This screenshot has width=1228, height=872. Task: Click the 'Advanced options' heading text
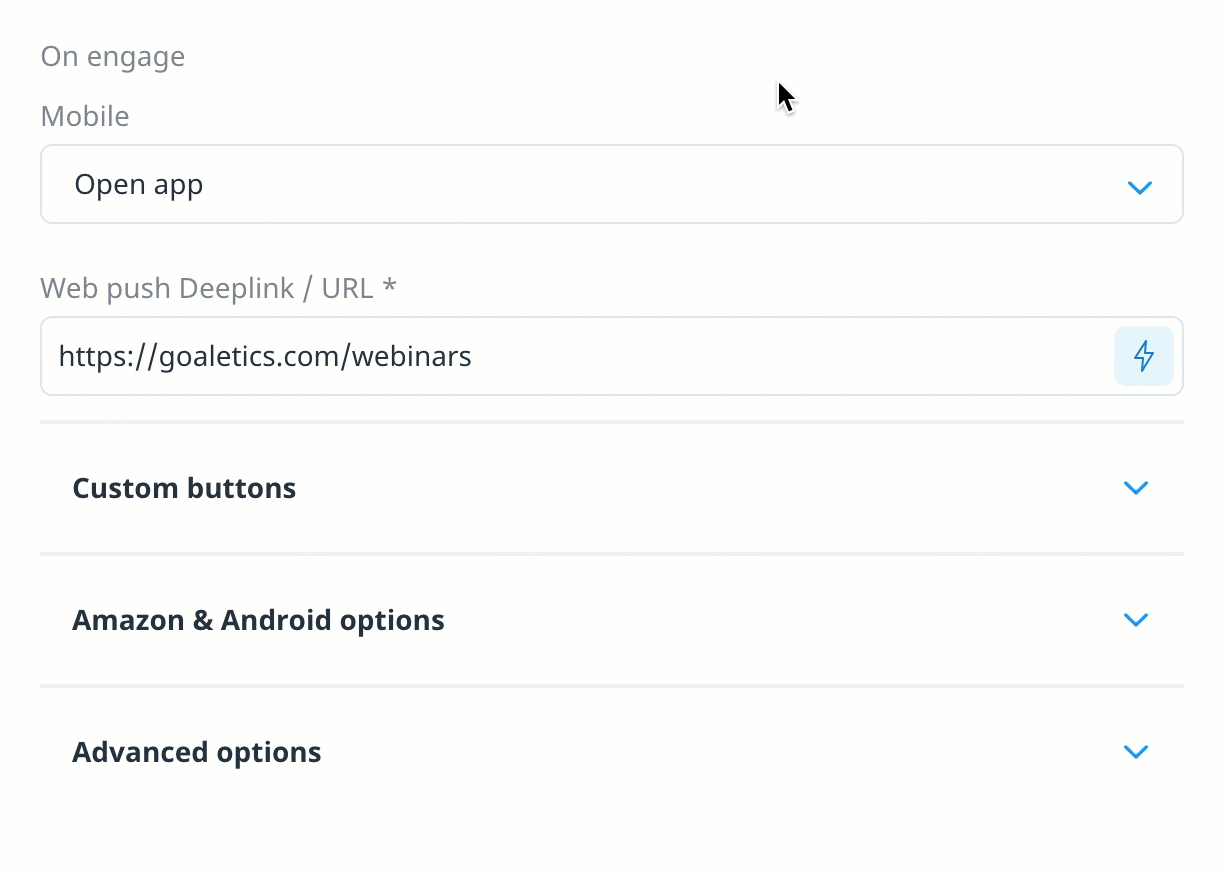tap(197, 752)
